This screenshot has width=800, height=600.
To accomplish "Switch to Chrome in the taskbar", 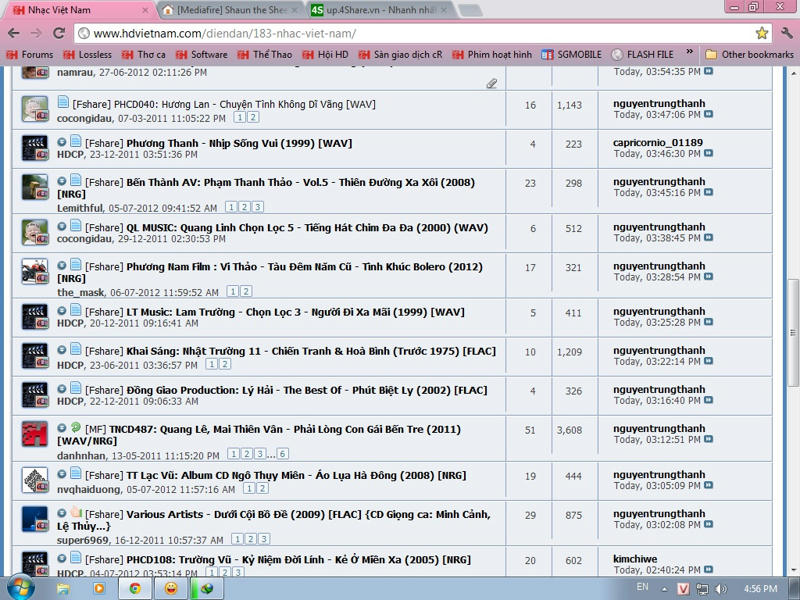I will pos(135,589).
